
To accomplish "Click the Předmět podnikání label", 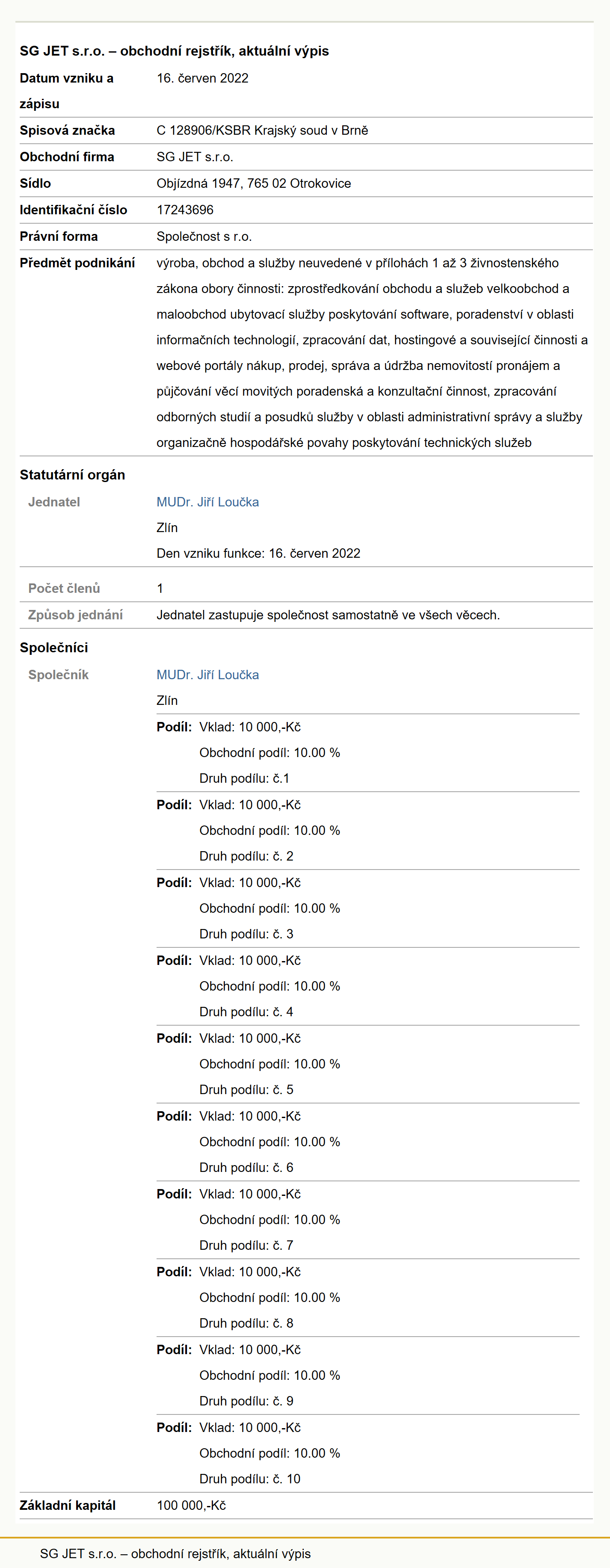I will coord(77,263).
